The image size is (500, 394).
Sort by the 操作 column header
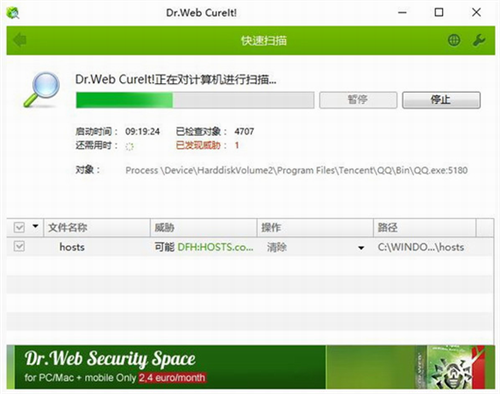pyautogui.click(x=315, y=228)
